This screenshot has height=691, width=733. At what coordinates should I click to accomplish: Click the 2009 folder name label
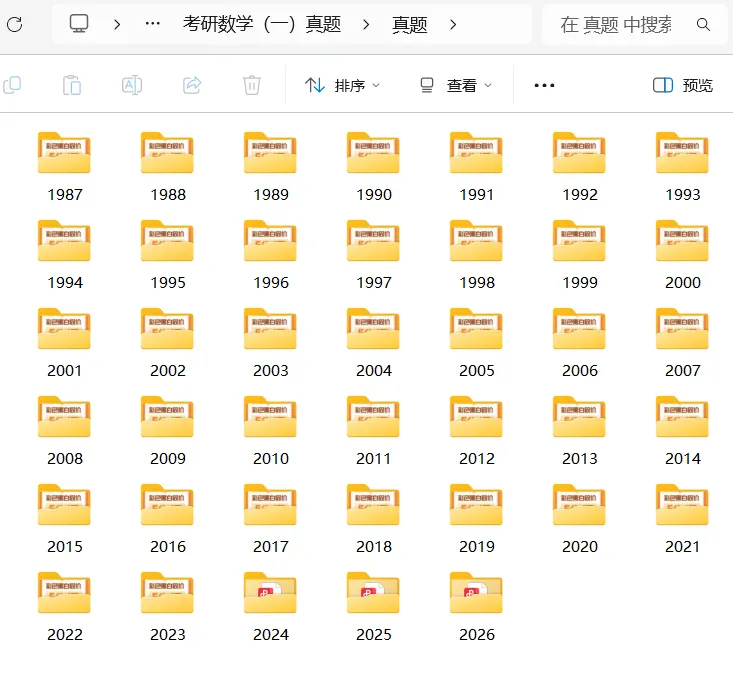coord(168,458)
